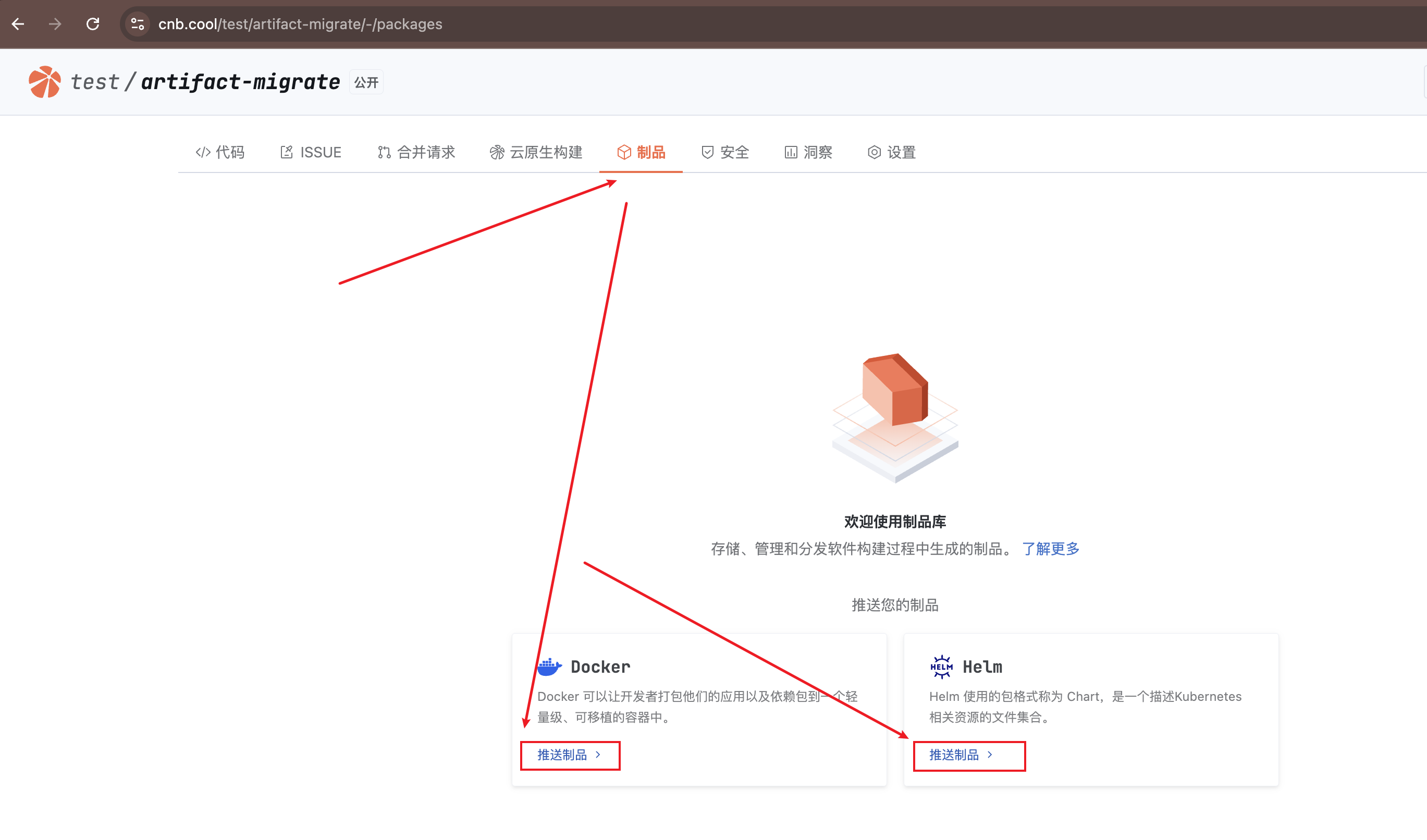View the 洞察 tab
This screenshot has width=1427, height=840.
[808, 152]
